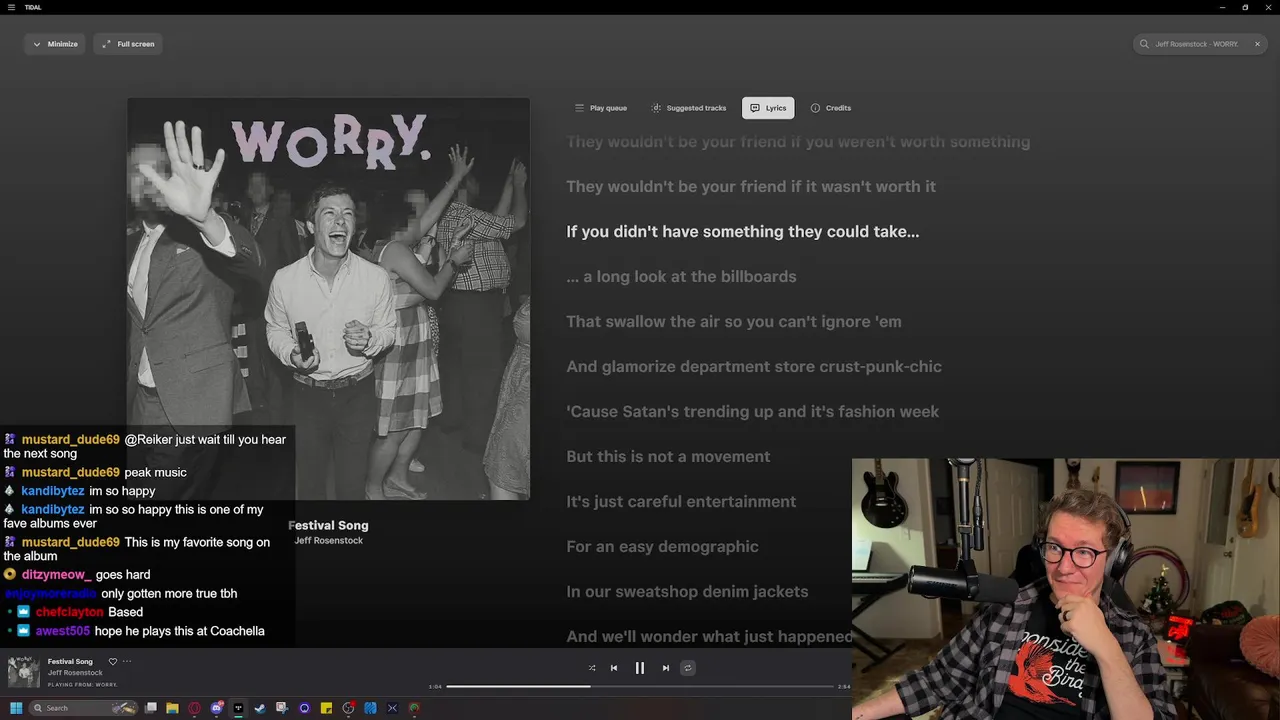Switch player to Full screen

click(x=128, y=44)
